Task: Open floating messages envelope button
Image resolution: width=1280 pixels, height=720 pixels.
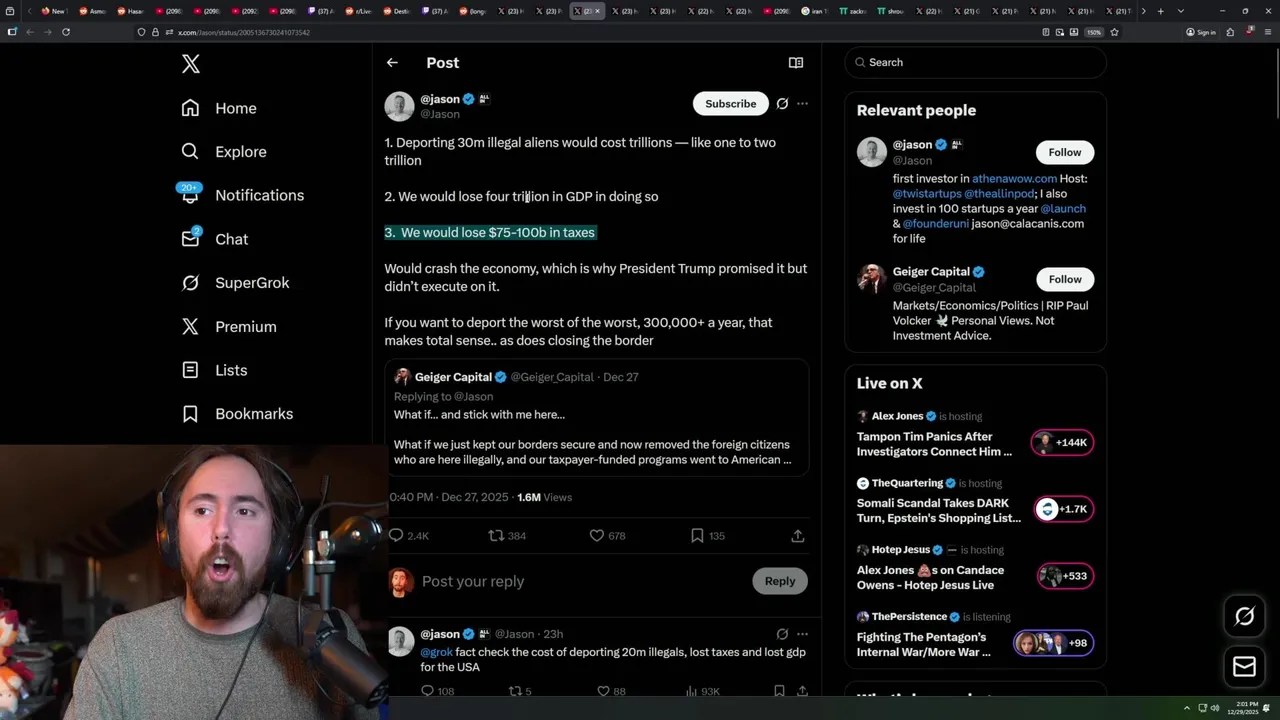Action: point(1244,667)
